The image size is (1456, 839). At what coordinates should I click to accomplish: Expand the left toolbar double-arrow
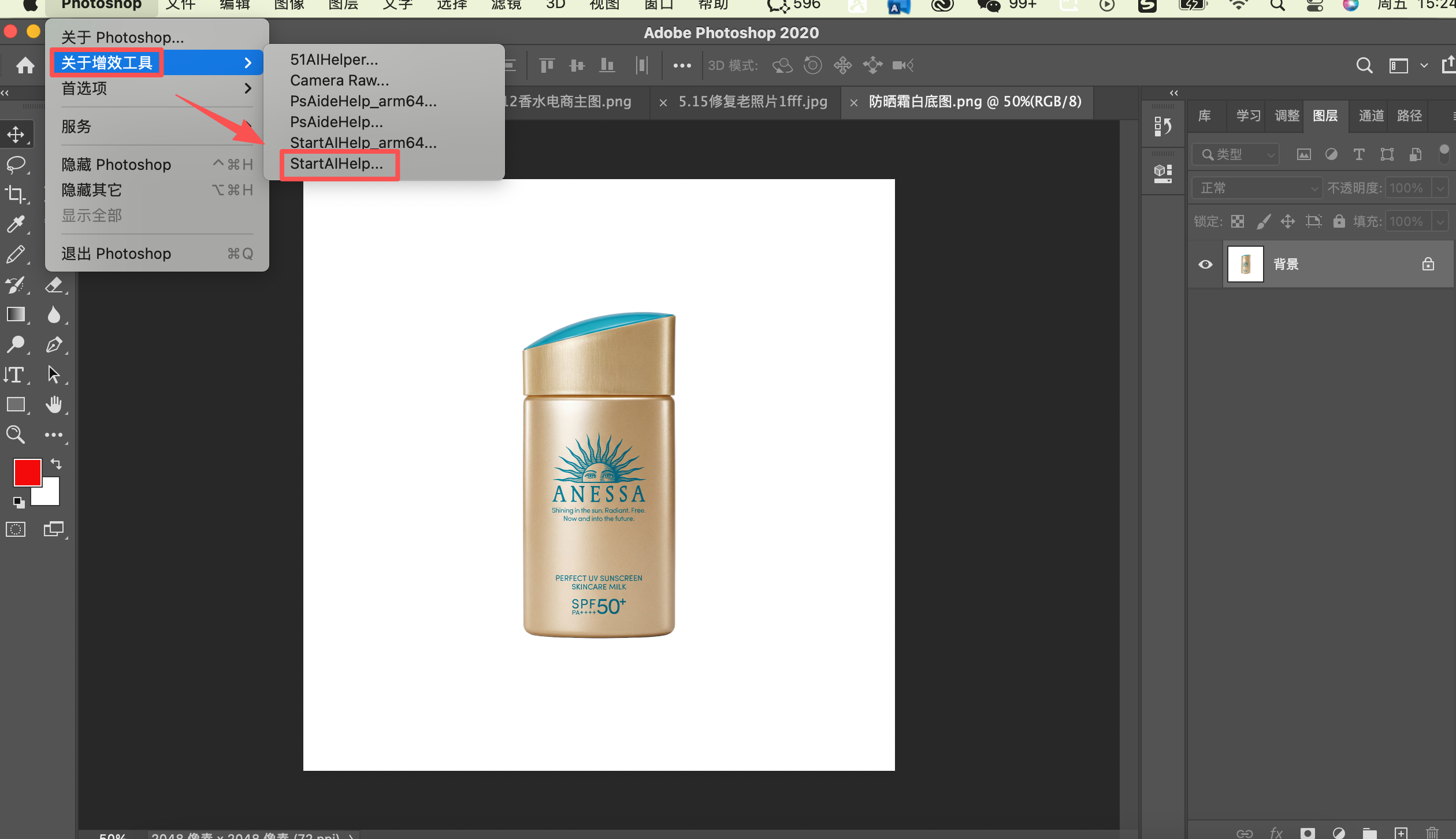[5, 92]
